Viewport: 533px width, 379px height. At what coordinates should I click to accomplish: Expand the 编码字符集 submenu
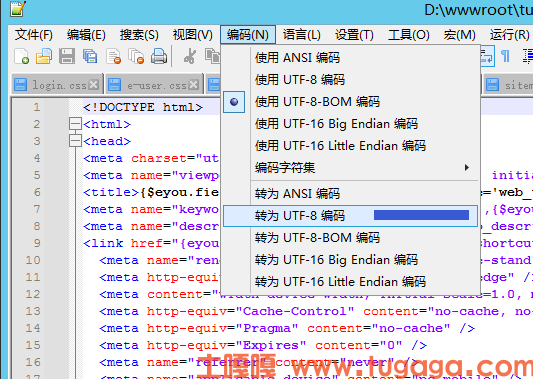(x=350, y=168)
